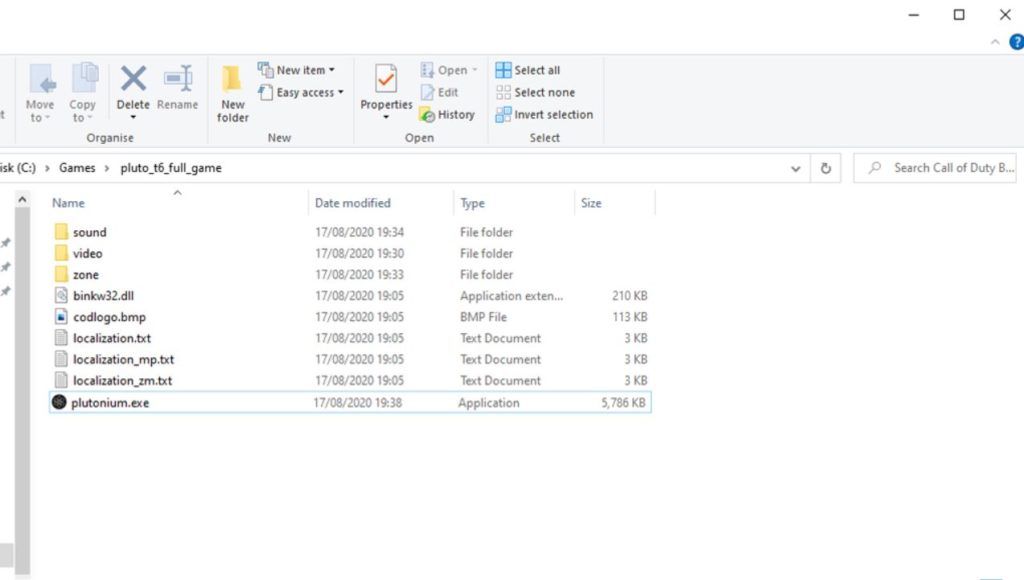Open file History in the ribbon

447,115
